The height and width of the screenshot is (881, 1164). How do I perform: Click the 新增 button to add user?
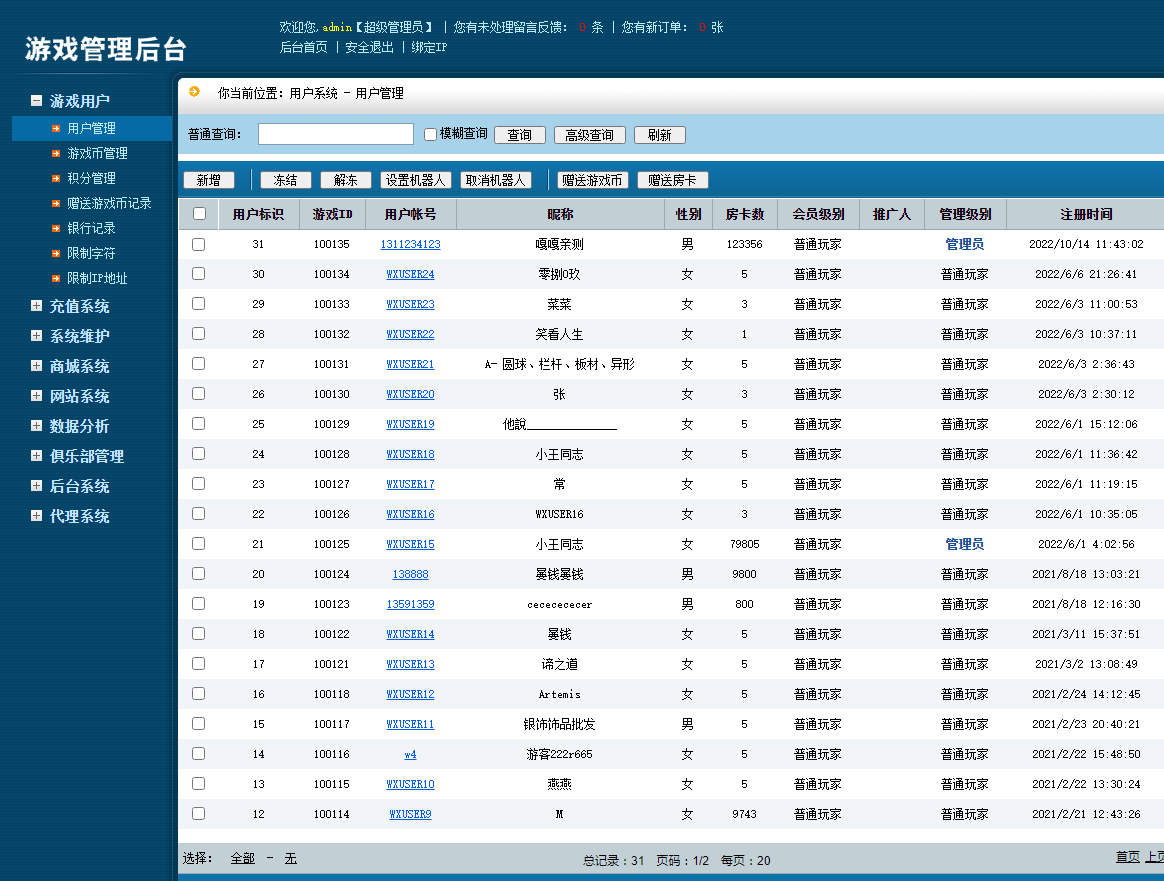[209, 180]
